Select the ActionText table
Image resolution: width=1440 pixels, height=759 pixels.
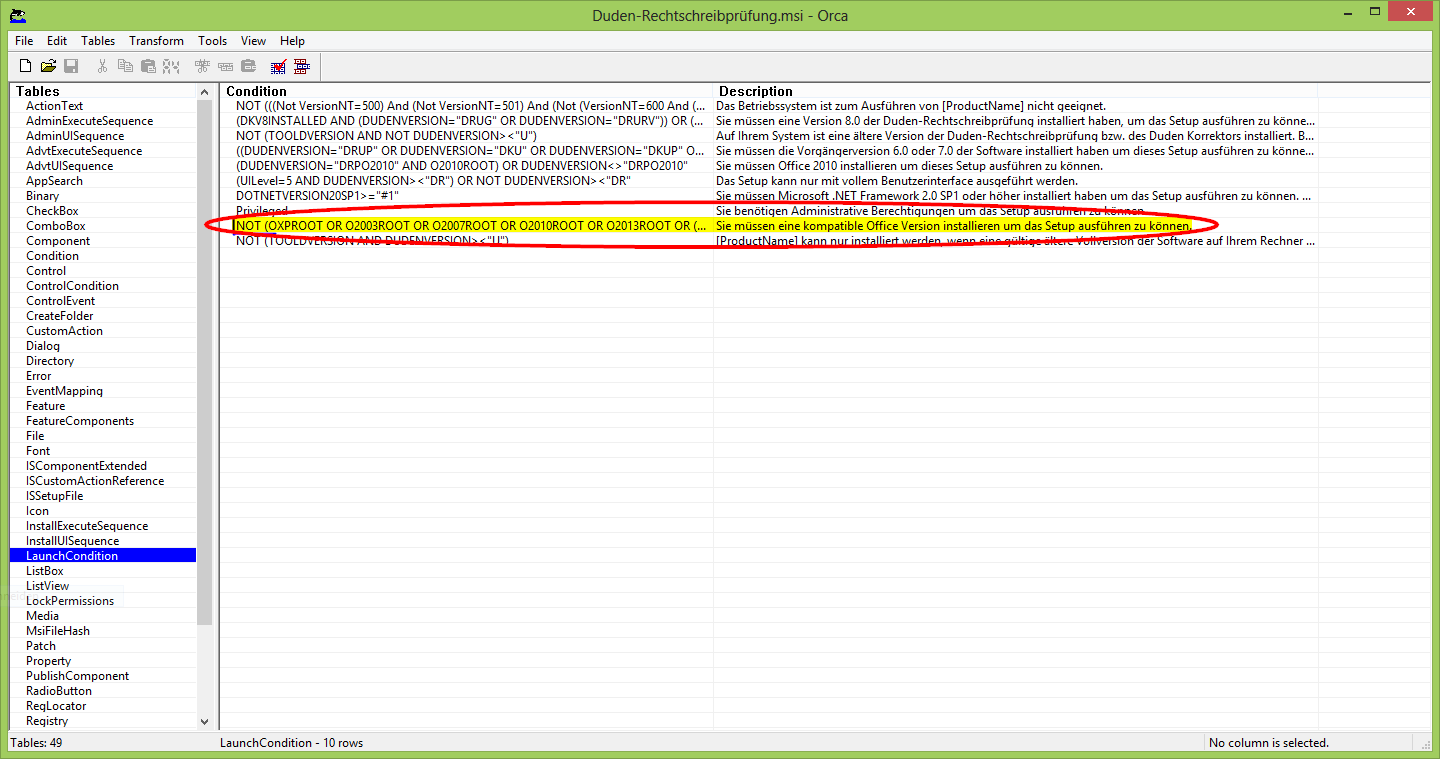tap(55, 106)
